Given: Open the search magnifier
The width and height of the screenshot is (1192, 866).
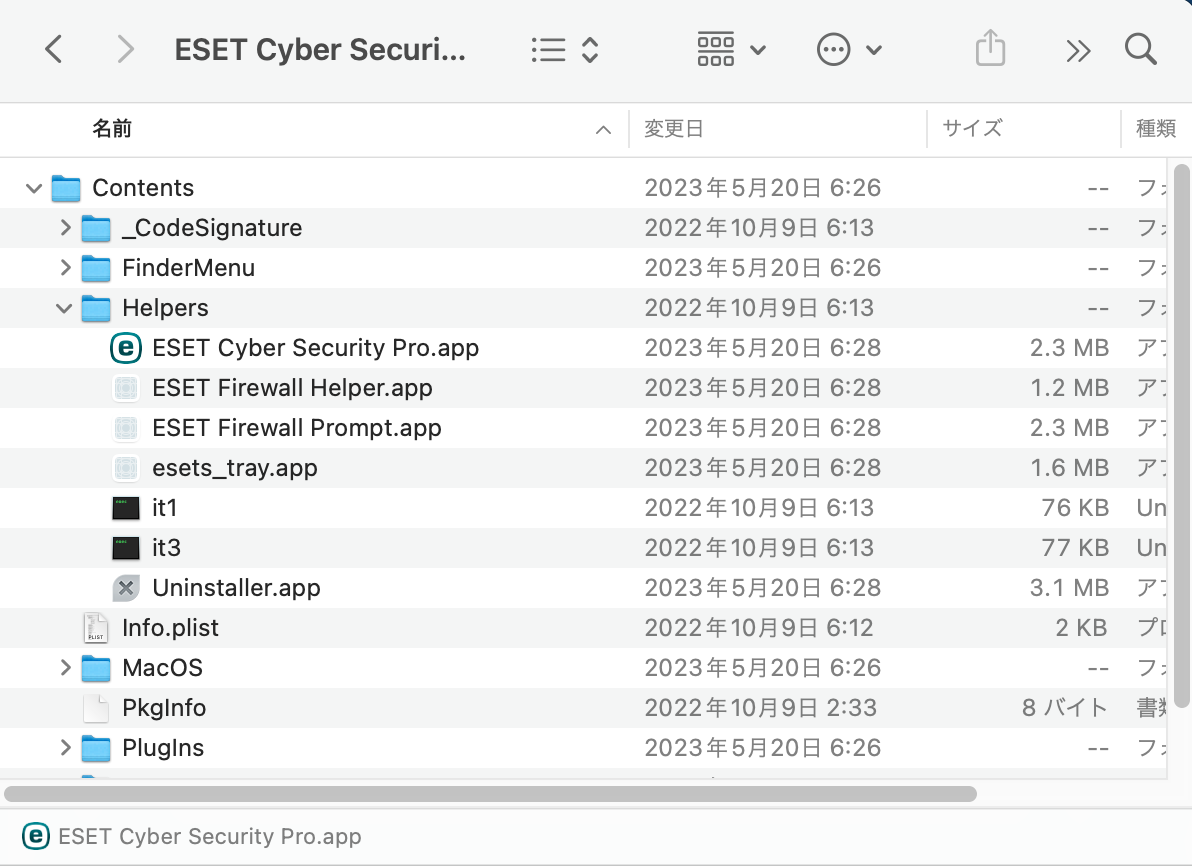Looking at the screenshot, I should (x=1140, y=49).
